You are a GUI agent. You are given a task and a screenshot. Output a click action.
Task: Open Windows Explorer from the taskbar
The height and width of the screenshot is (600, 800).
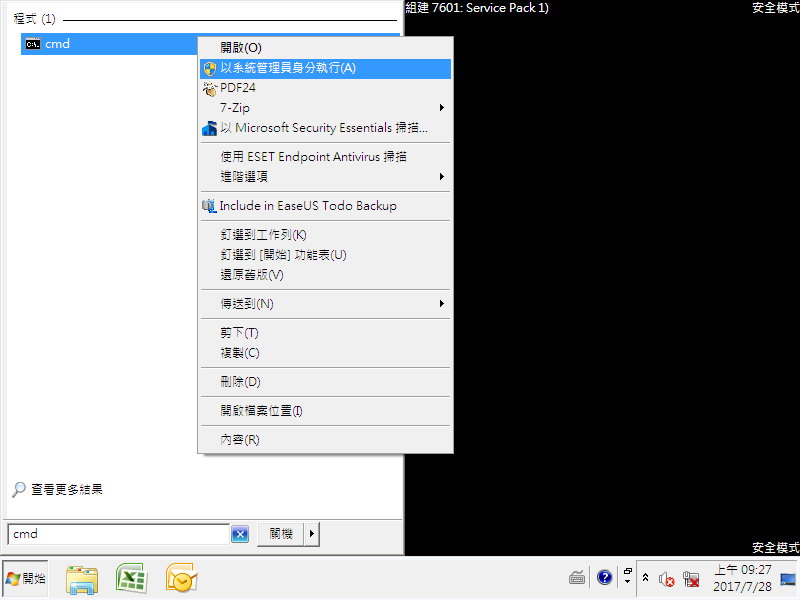81,578
